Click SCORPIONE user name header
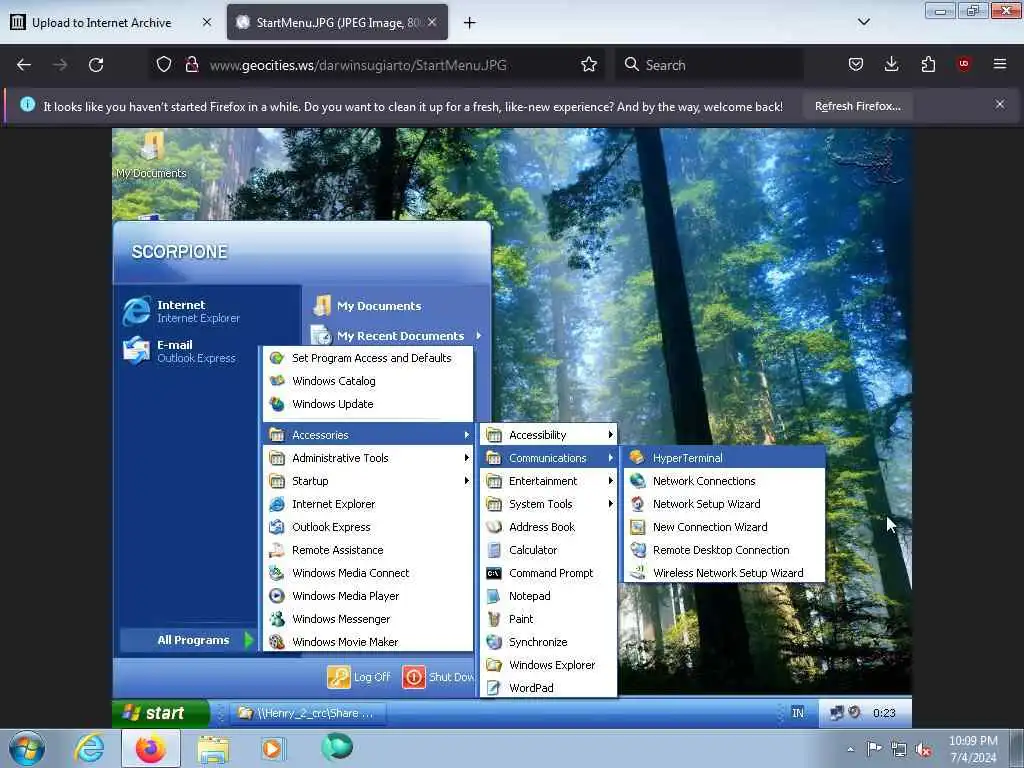Screen dimensions: 1024x768 click(180, 252)
